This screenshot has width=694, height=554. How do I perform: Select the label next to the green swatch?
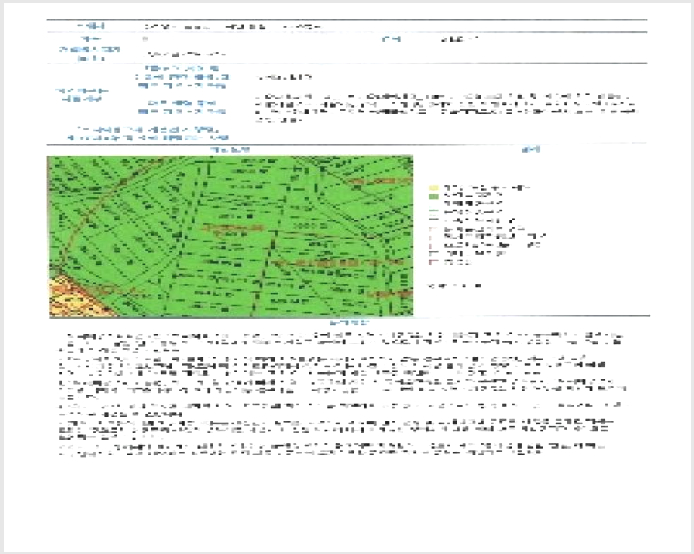[x=472, y=196]
